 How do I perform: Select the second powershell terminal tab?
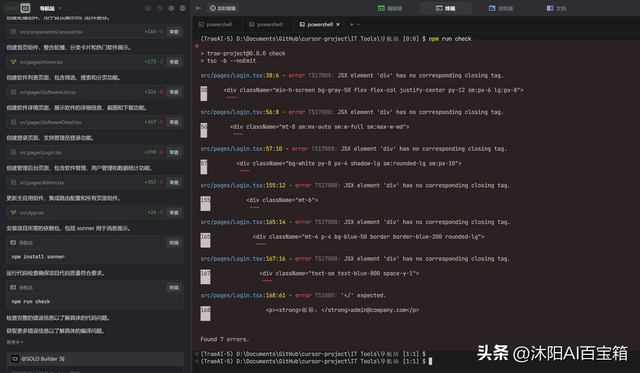(x=266, y=24)
